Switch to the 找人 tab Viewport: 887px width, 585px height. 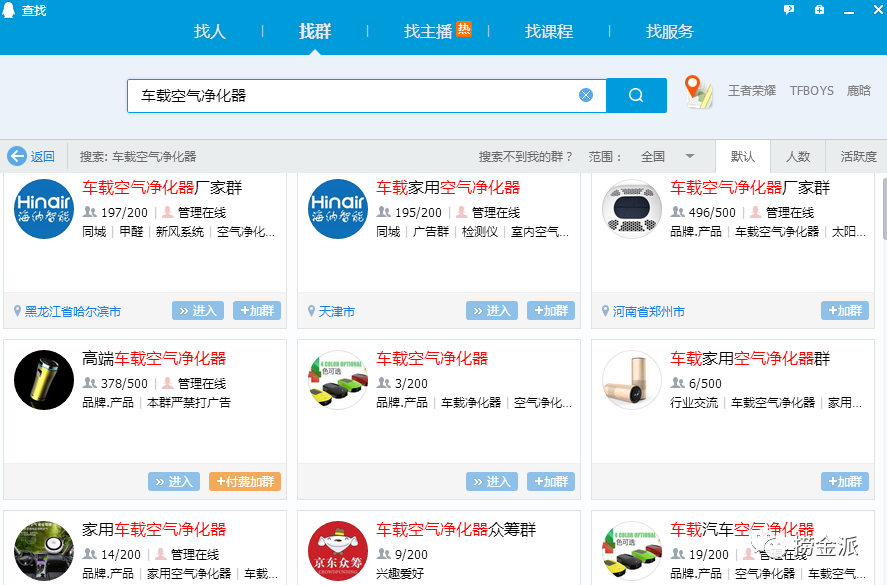(x=210, y=31)
